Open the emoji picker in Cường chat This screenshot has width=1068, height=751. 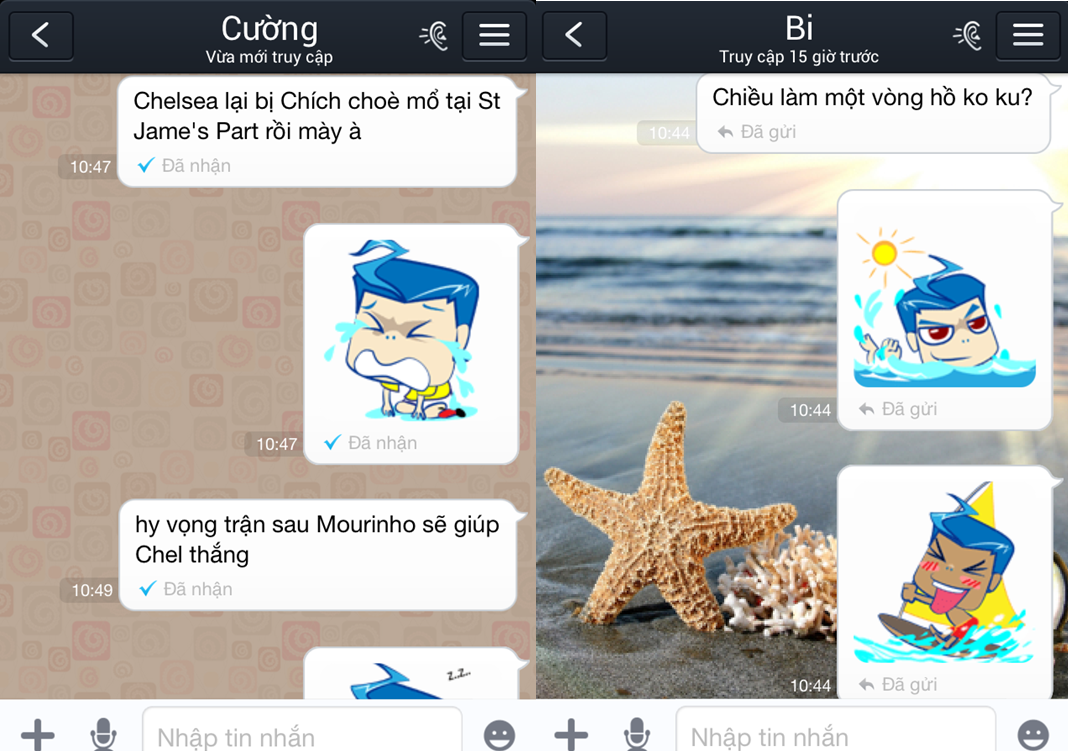click(x=499, y=734)
